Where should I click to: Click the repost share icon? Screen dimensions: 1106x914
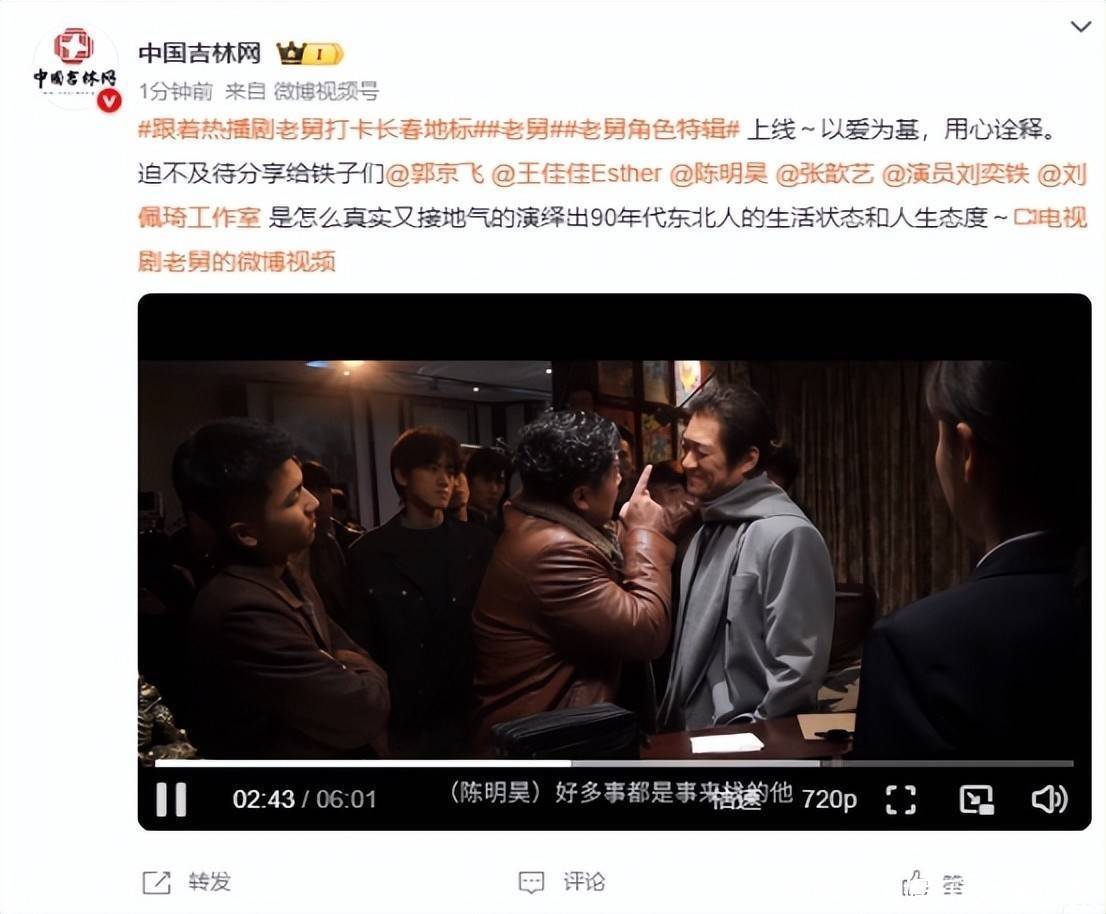[x=157, y=882]
